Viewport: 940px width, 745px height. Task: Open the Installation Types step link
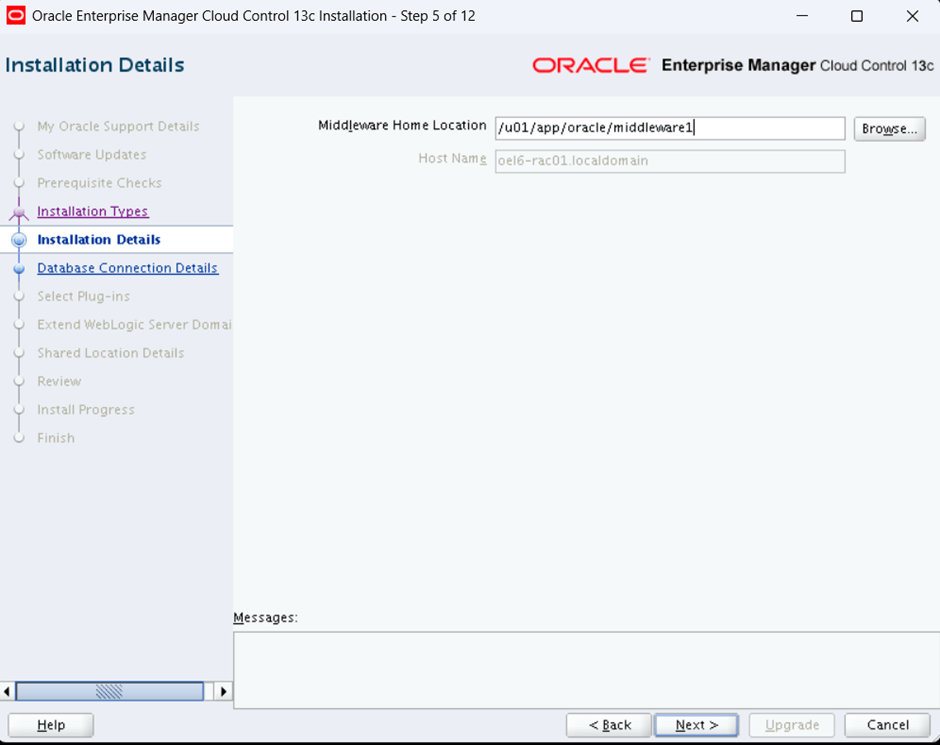tap(92, 212)
